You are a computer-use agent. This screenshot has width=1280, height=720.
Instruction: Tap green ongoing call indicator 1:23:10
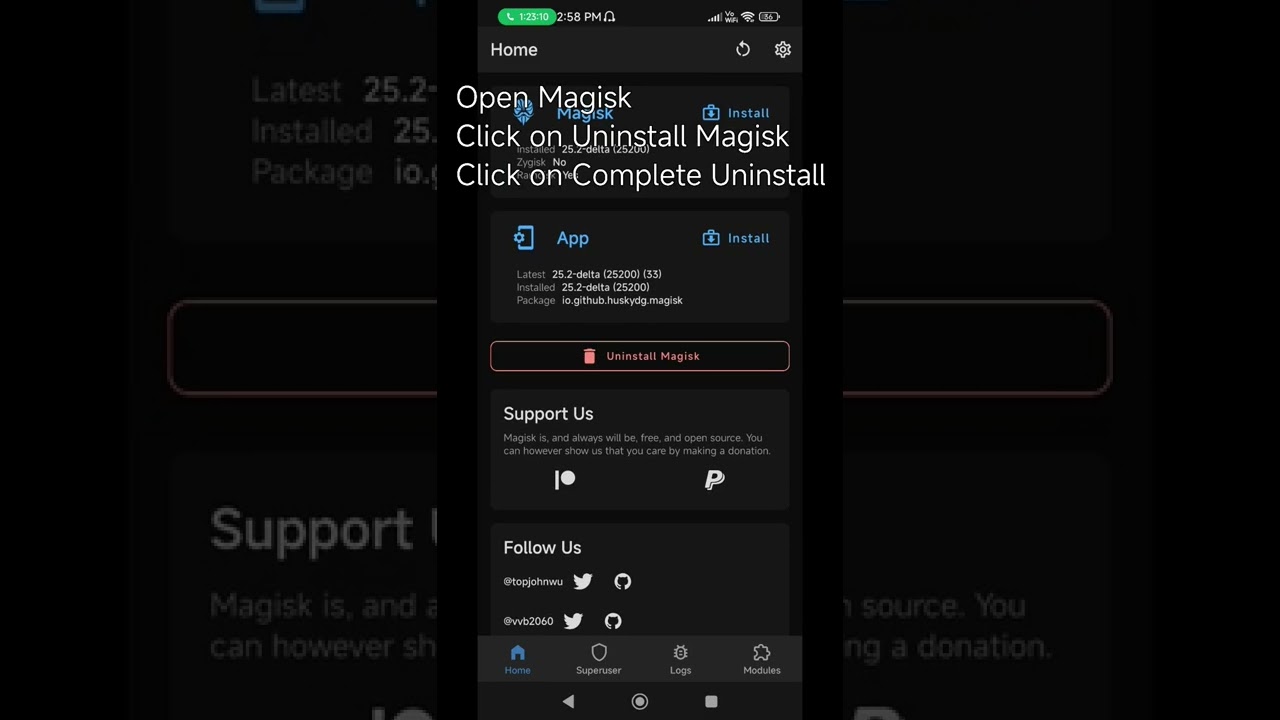(527, 17)
